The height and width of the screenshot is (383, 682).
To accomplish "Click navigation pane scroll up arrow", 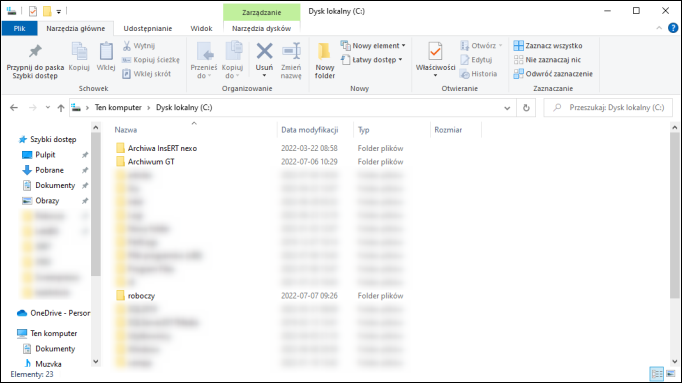I will tap(96, 127).
